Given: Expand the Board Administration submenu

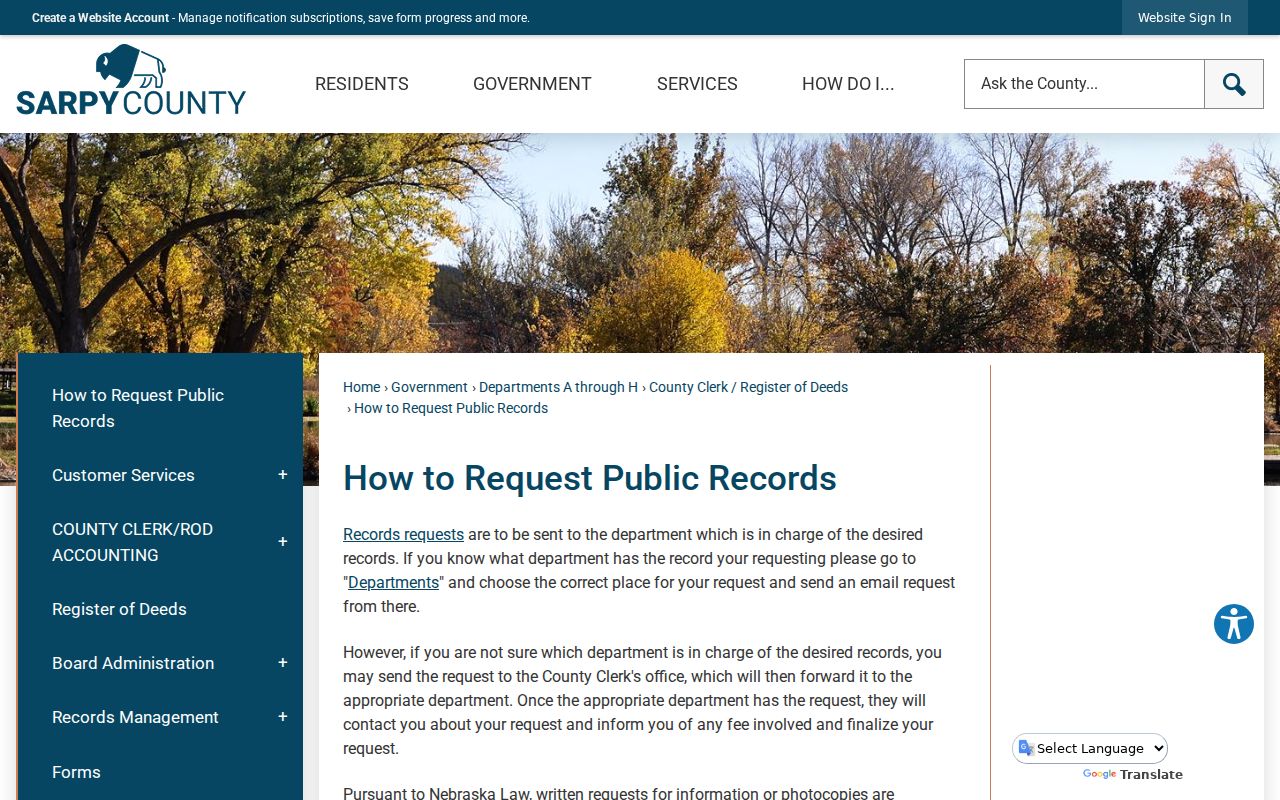Looking at the screenshot, I should tap(283, 663).
